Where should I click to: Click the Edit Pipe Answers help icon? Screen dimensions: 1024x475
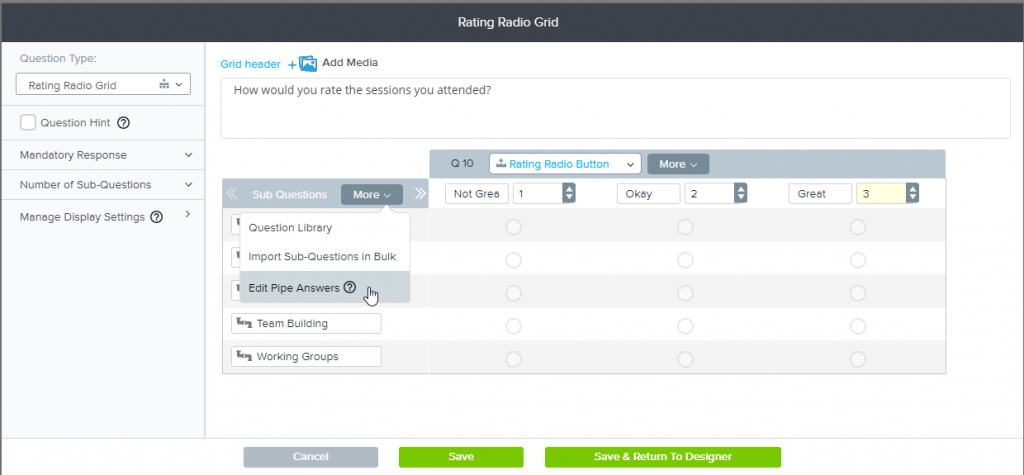(x=349, y=288)
